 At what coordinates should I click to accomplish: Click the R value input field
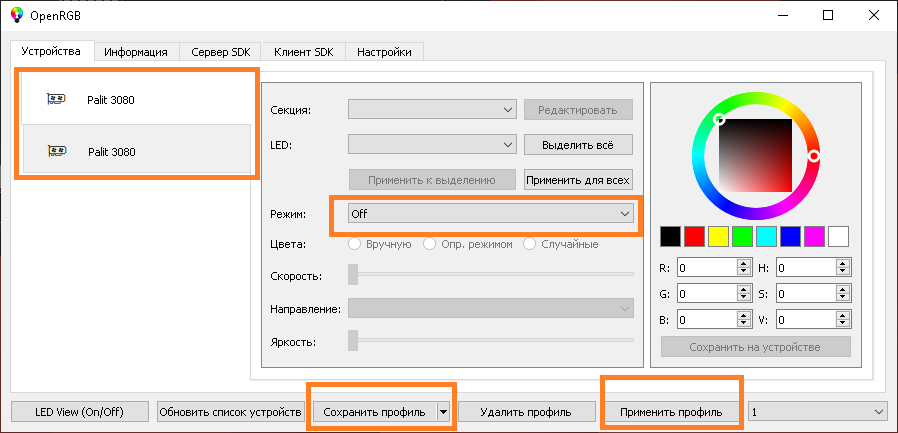pyautogui.click(x=708, y=267)
